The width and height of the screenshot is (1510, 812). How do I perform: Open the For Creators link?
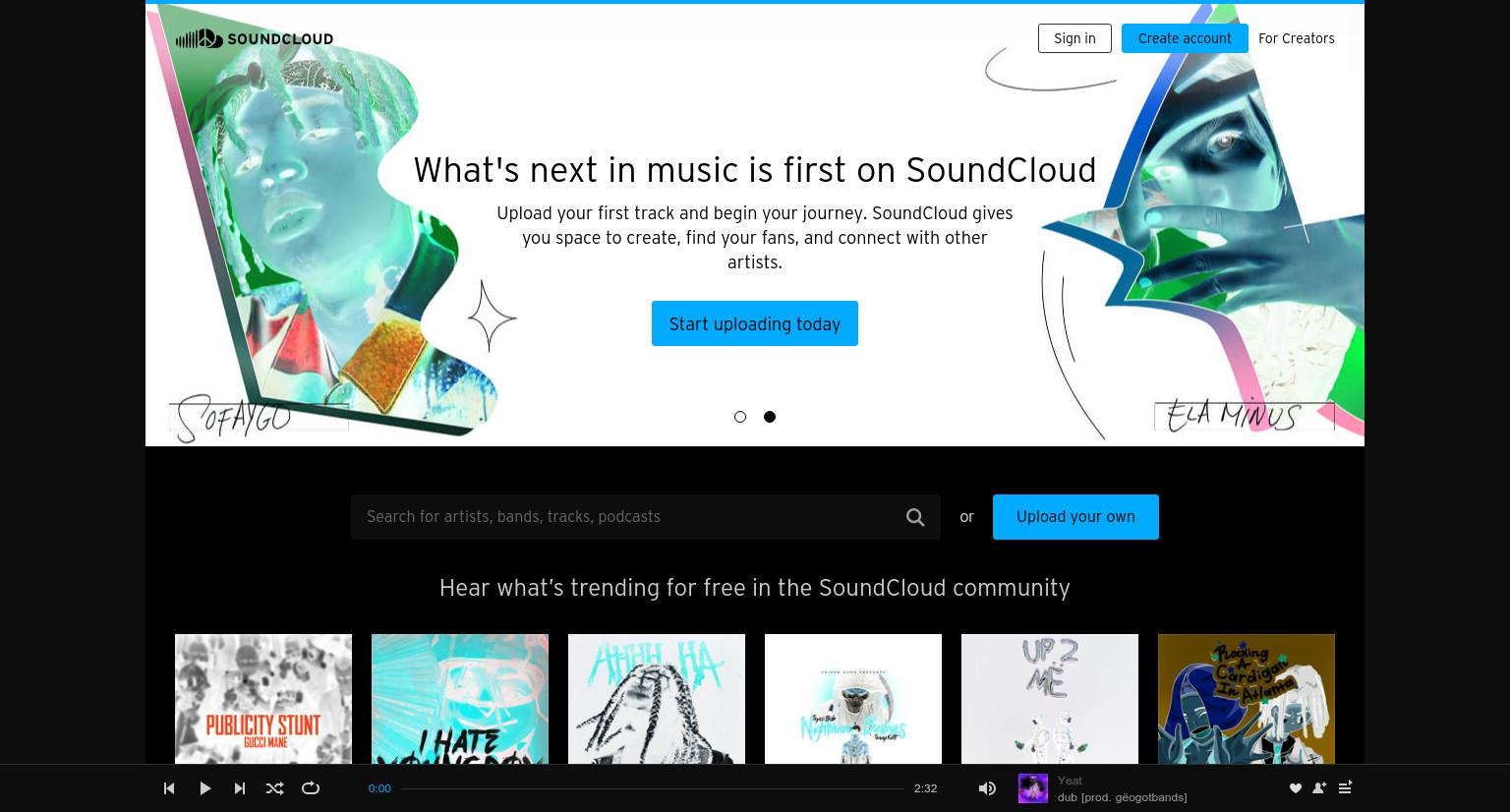pyautogui.click(x=1296, y=38)
